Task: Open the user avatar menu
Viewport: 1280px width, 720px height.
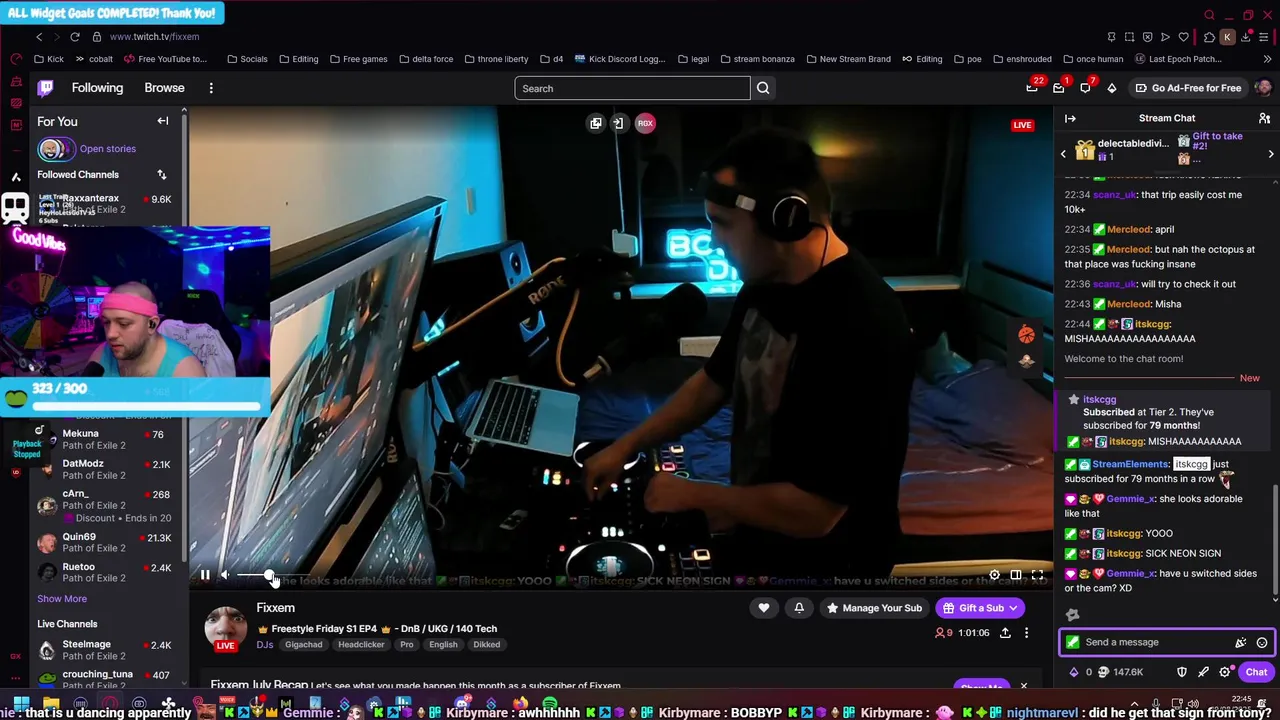Action: [x=1263, y=88]
